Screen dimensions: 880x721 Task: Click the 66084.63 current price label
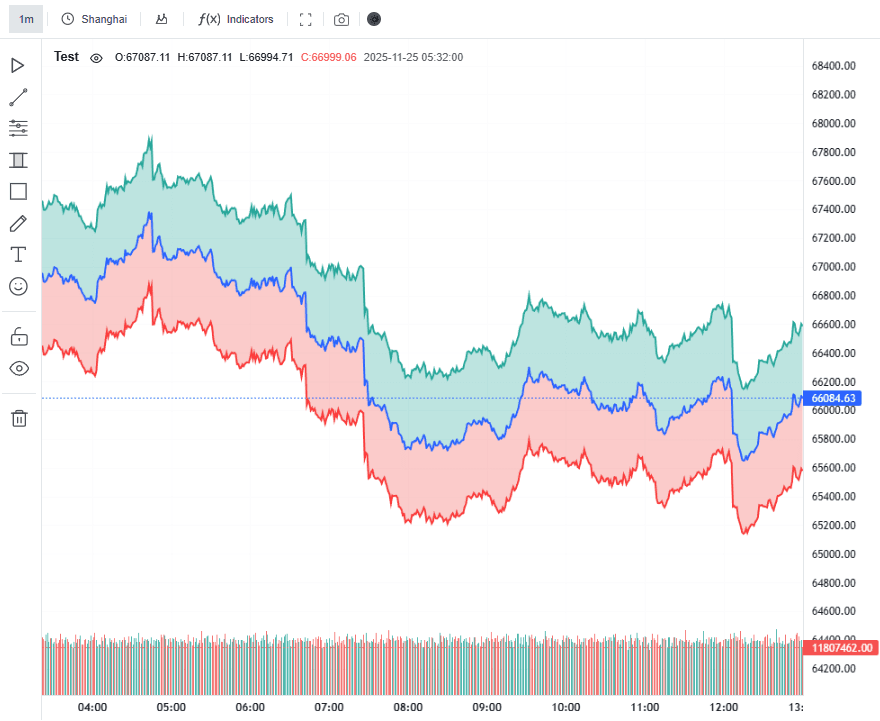[x=834, y=398]
